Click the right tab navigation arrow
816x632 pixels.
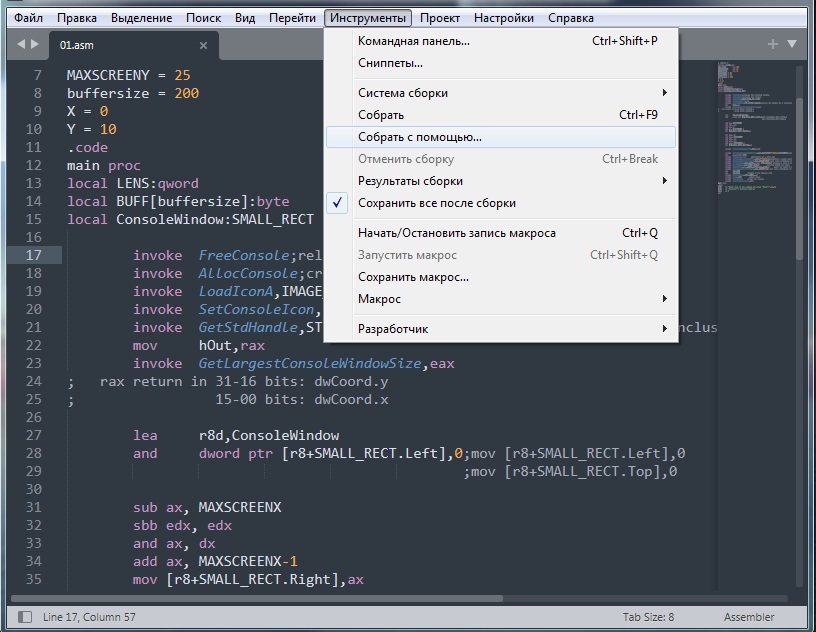pos(36,45)
